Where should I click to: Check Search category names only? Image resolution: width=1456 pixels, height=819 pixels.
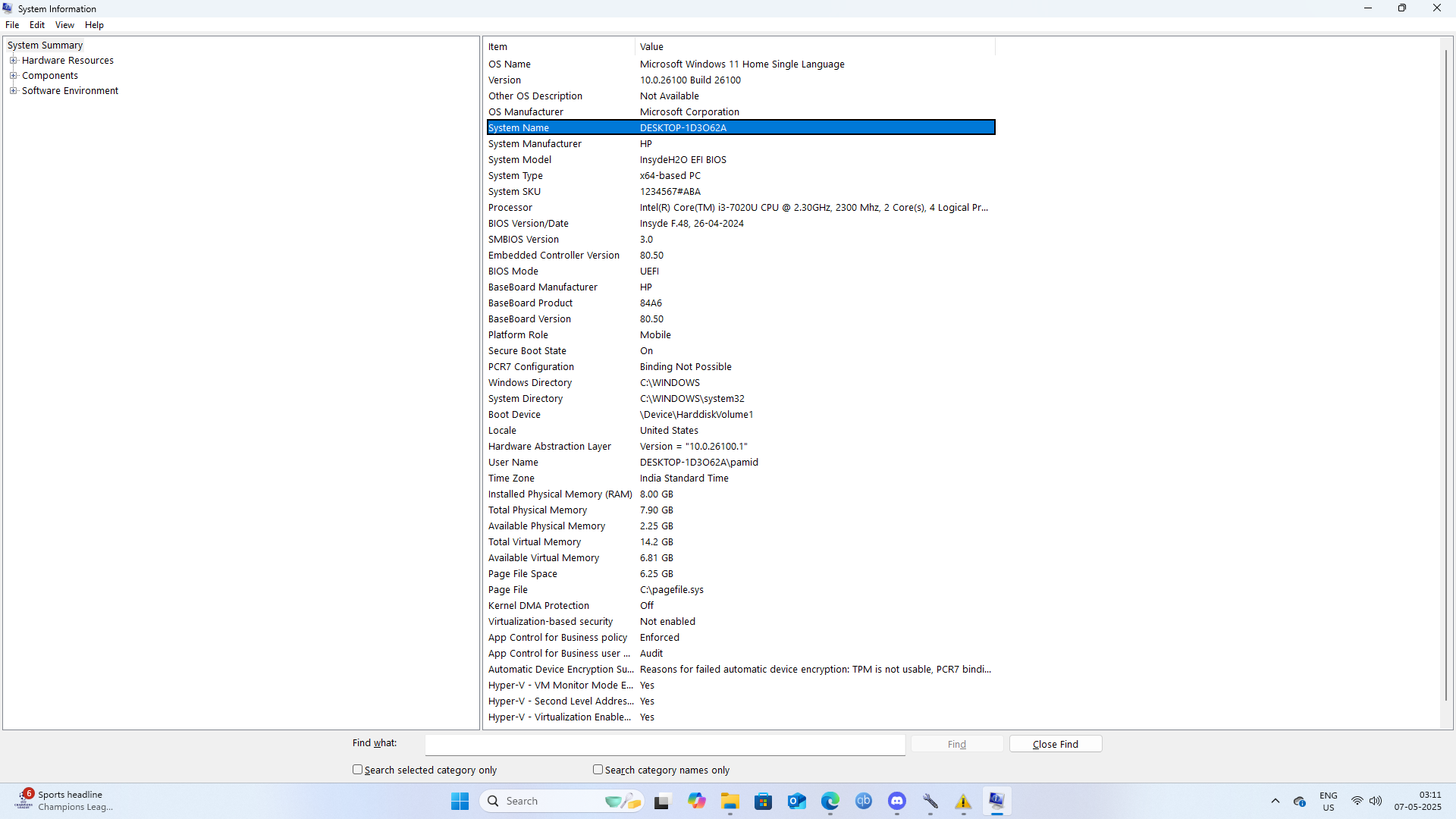pos(598,769)
